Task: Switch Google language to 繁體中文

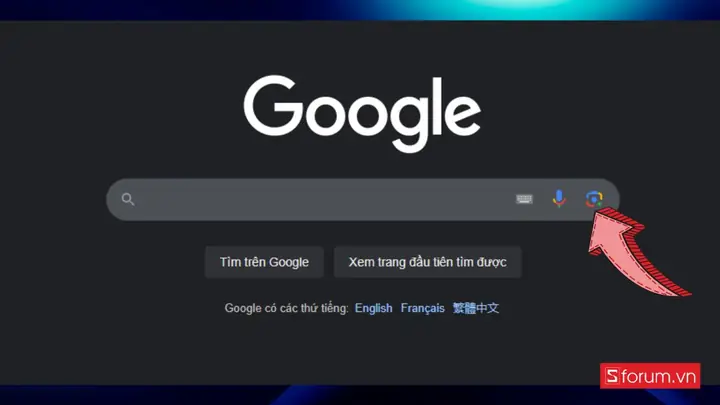Action: coord(476,308)
